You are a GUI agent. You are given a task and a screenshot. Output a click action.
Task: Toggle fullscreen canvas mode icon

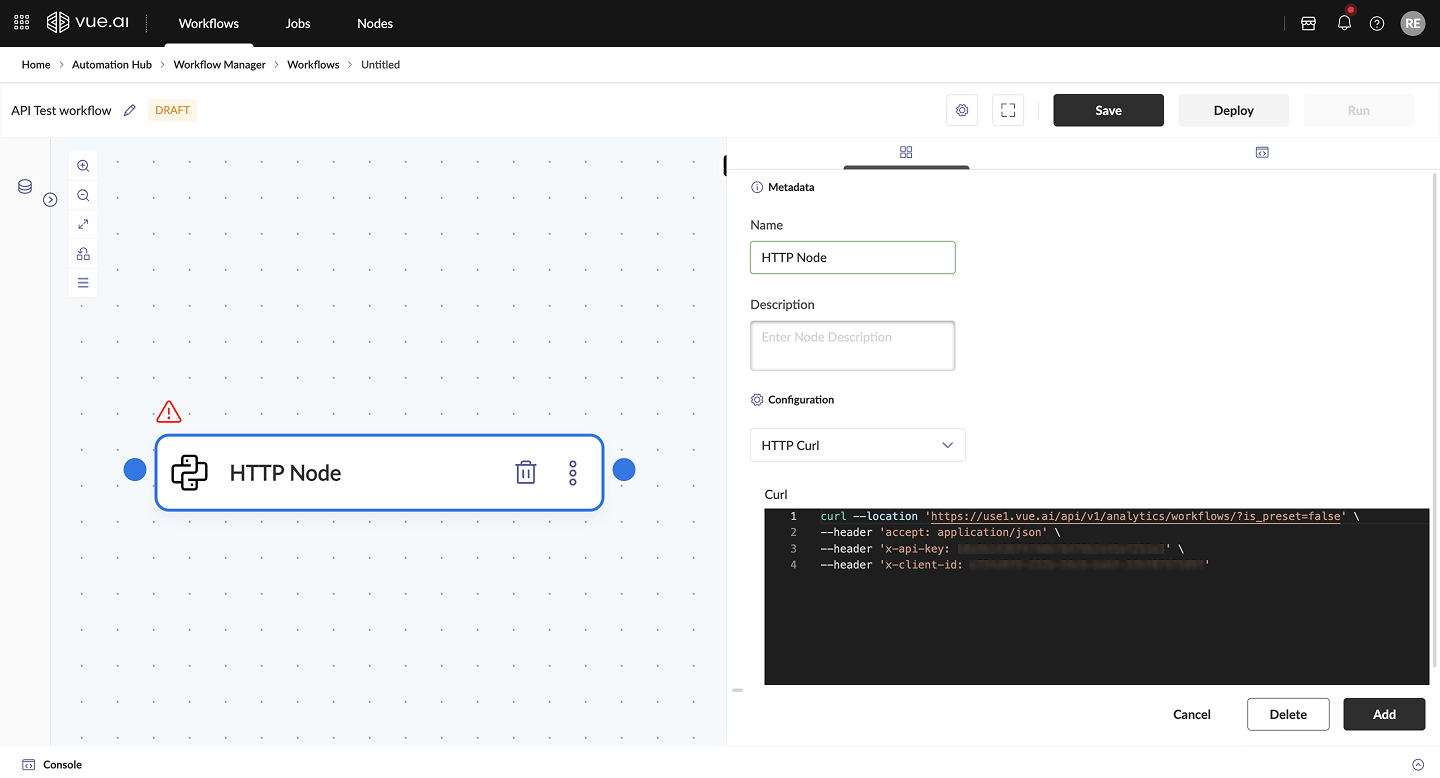pos(1008,110)
